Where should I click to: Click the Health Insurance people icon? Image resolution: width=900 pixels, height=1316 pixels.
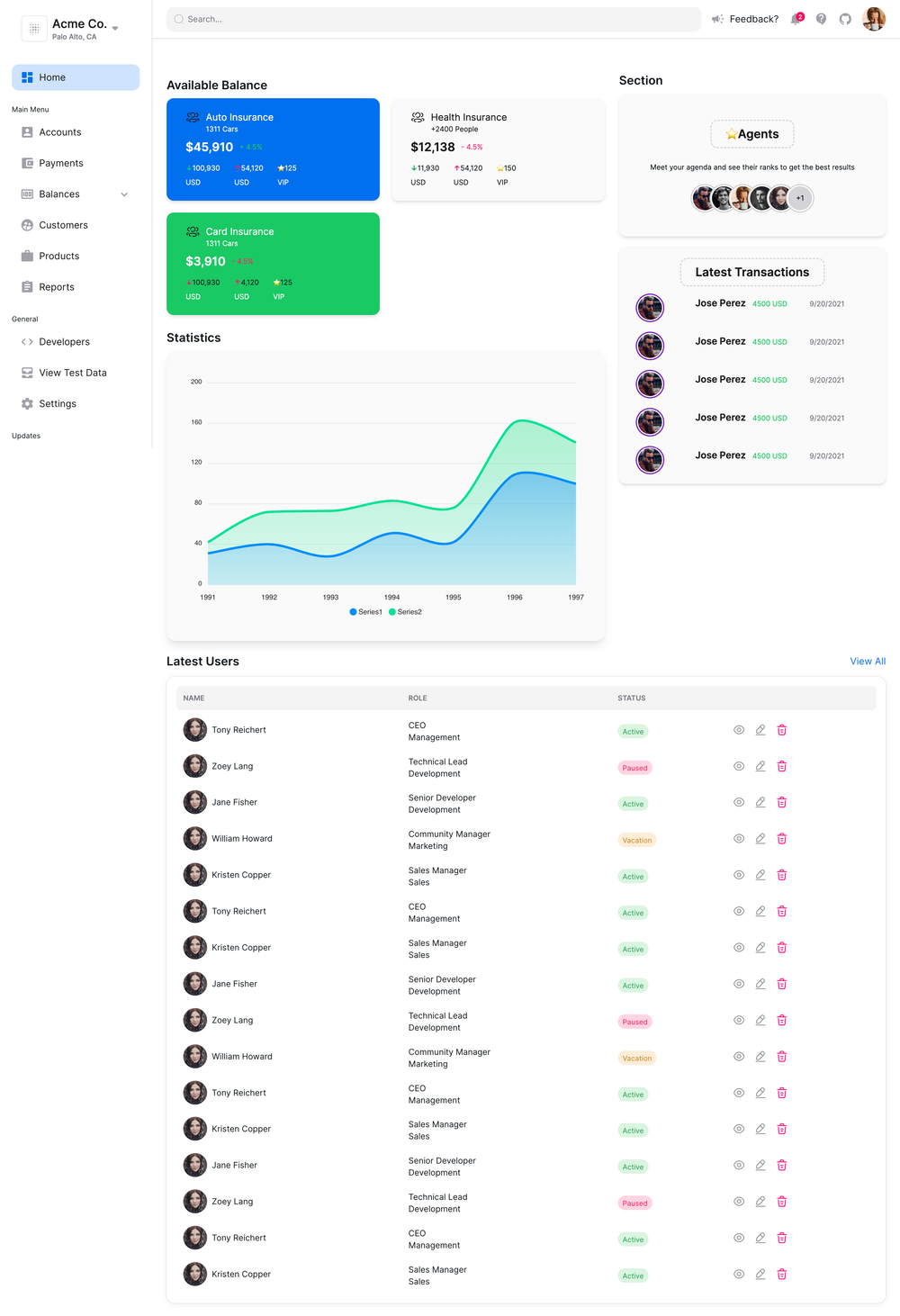[x=418, y=117]
